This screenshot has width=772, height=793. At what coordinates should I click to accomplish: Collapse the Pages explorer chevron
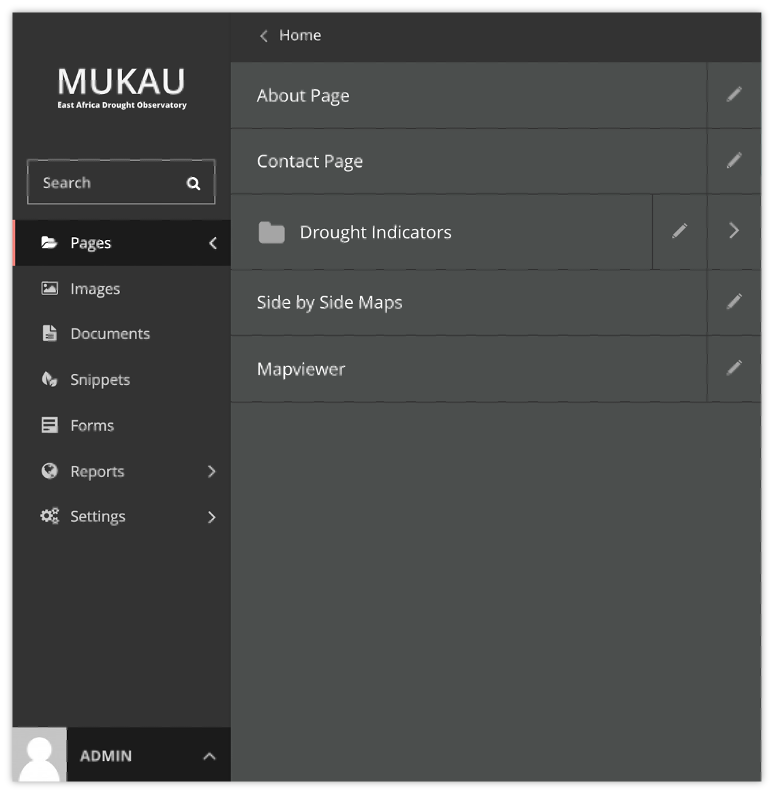click(x=213, y=243)
